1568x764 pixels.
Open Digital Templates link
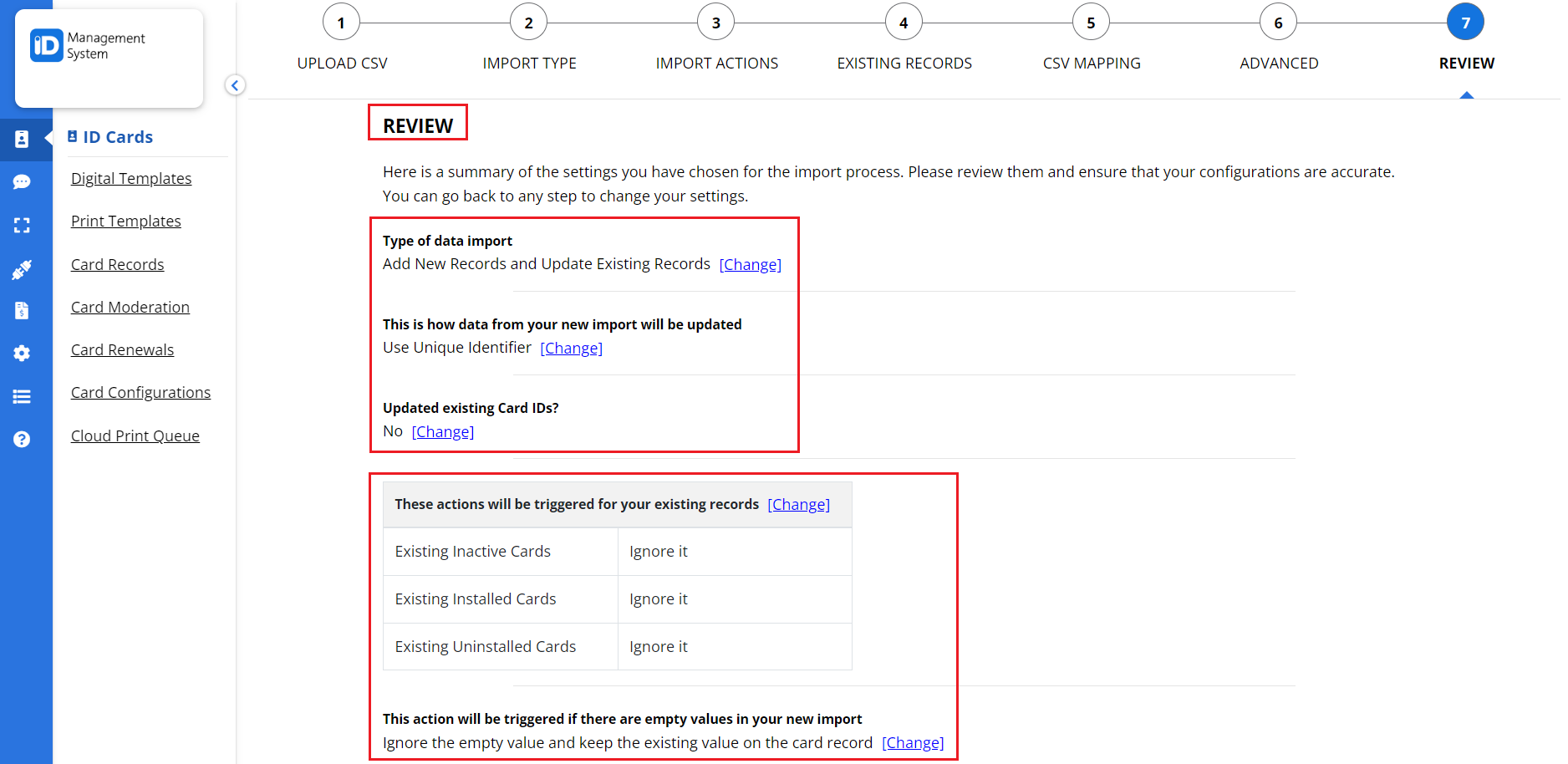click(x=131, y=179)
